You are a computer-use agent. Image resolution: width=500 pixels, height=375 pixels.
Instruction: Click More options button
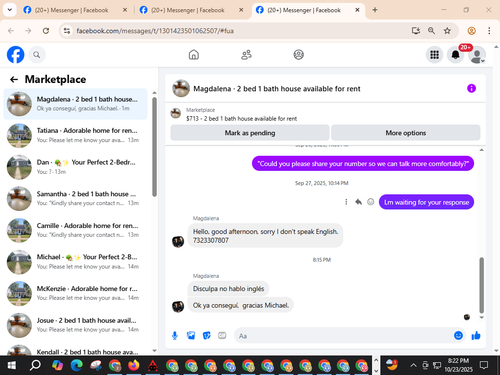[406, 133]
